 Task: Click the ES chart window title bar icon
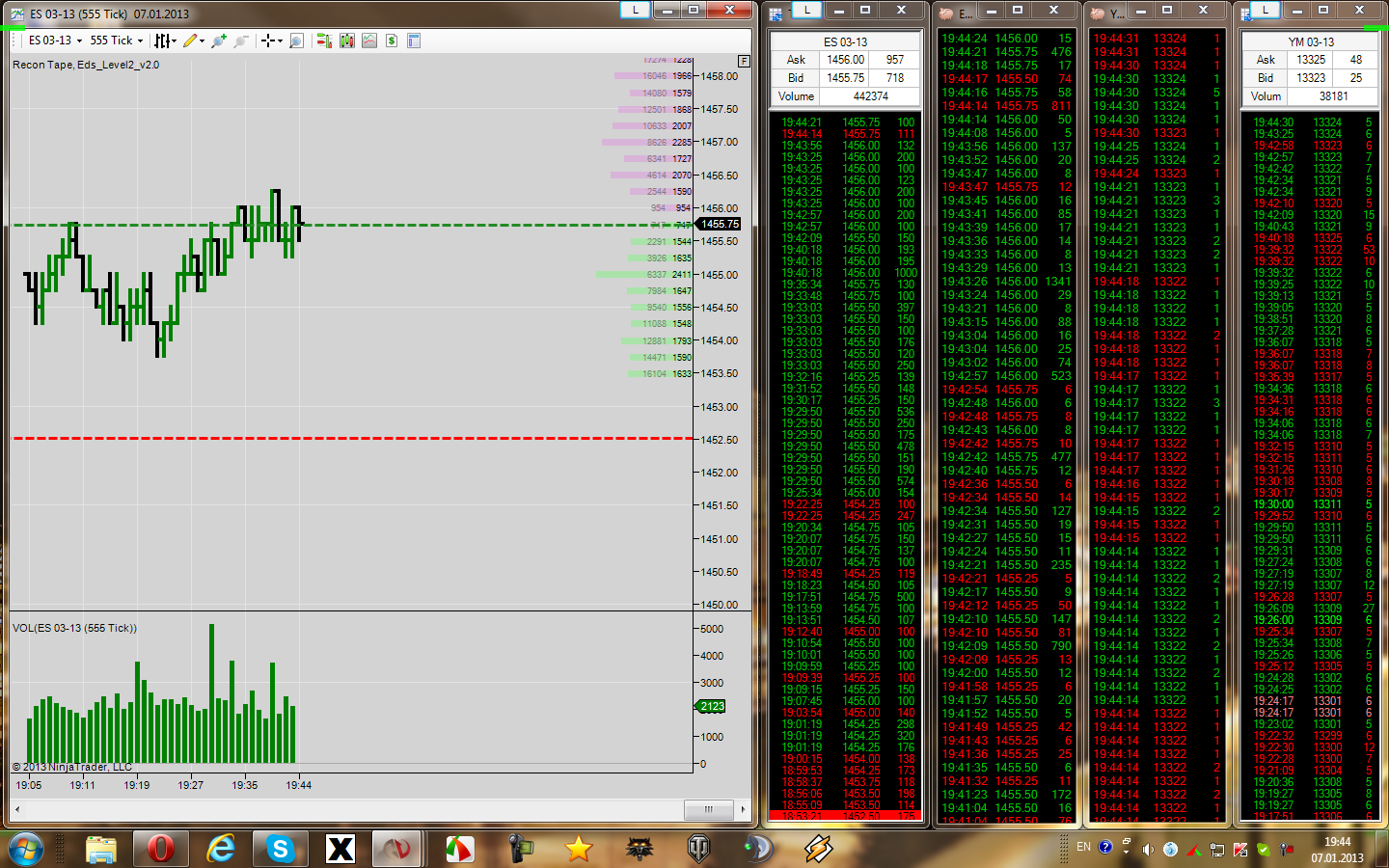16,14
